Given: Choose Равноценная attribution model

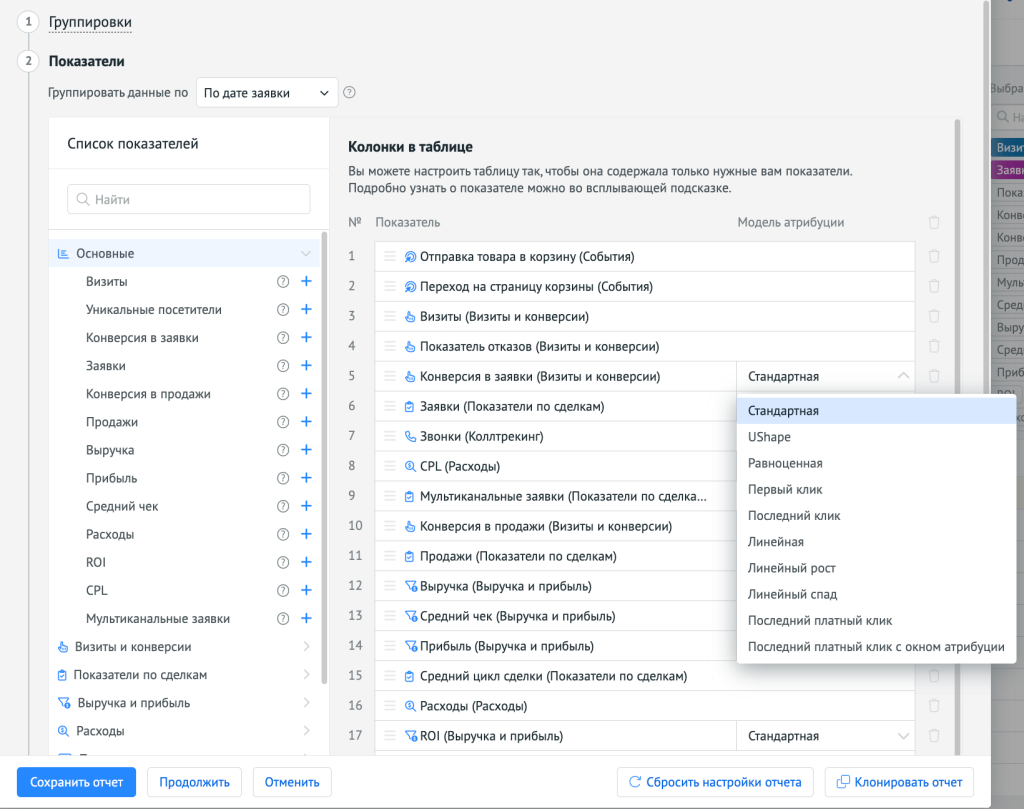Looking at the screenshot, I should click(876, 463).
